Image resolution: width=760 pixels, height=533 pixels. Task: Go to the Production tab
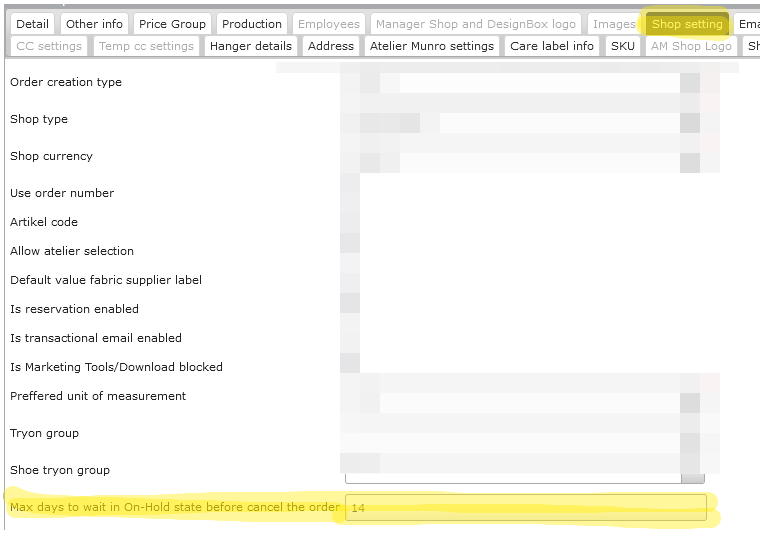(x=251, y=24)
